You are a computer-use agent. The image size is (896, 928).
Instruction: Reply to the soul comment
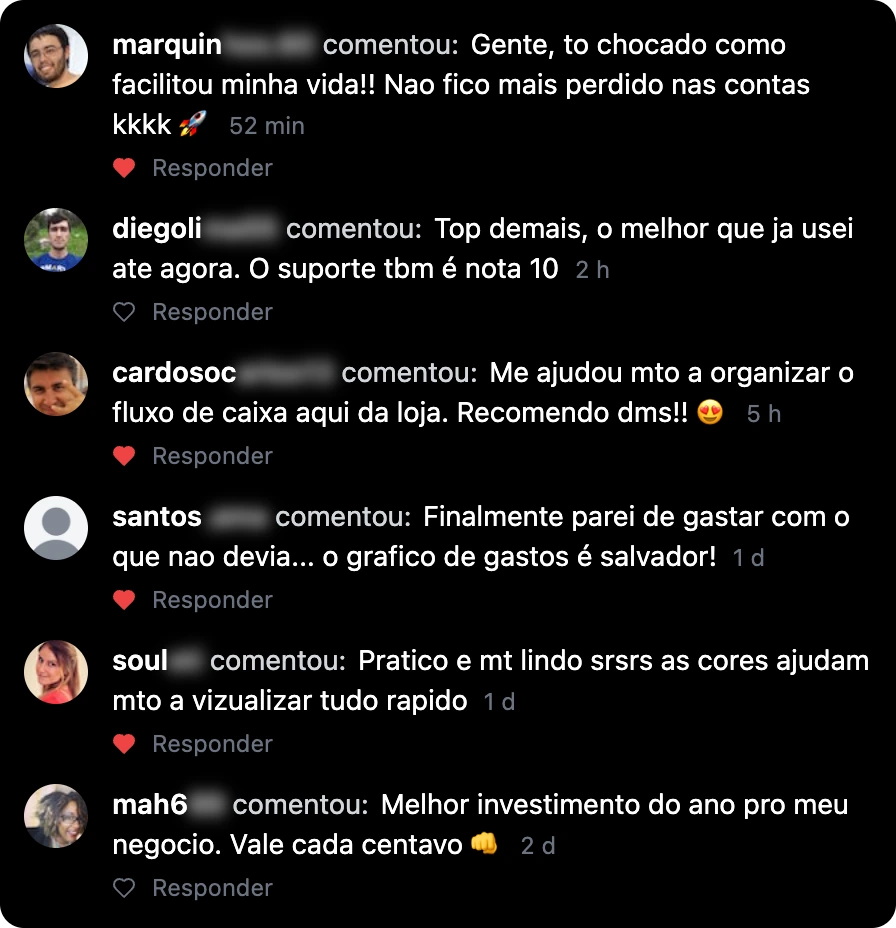(x=212, y=744)
